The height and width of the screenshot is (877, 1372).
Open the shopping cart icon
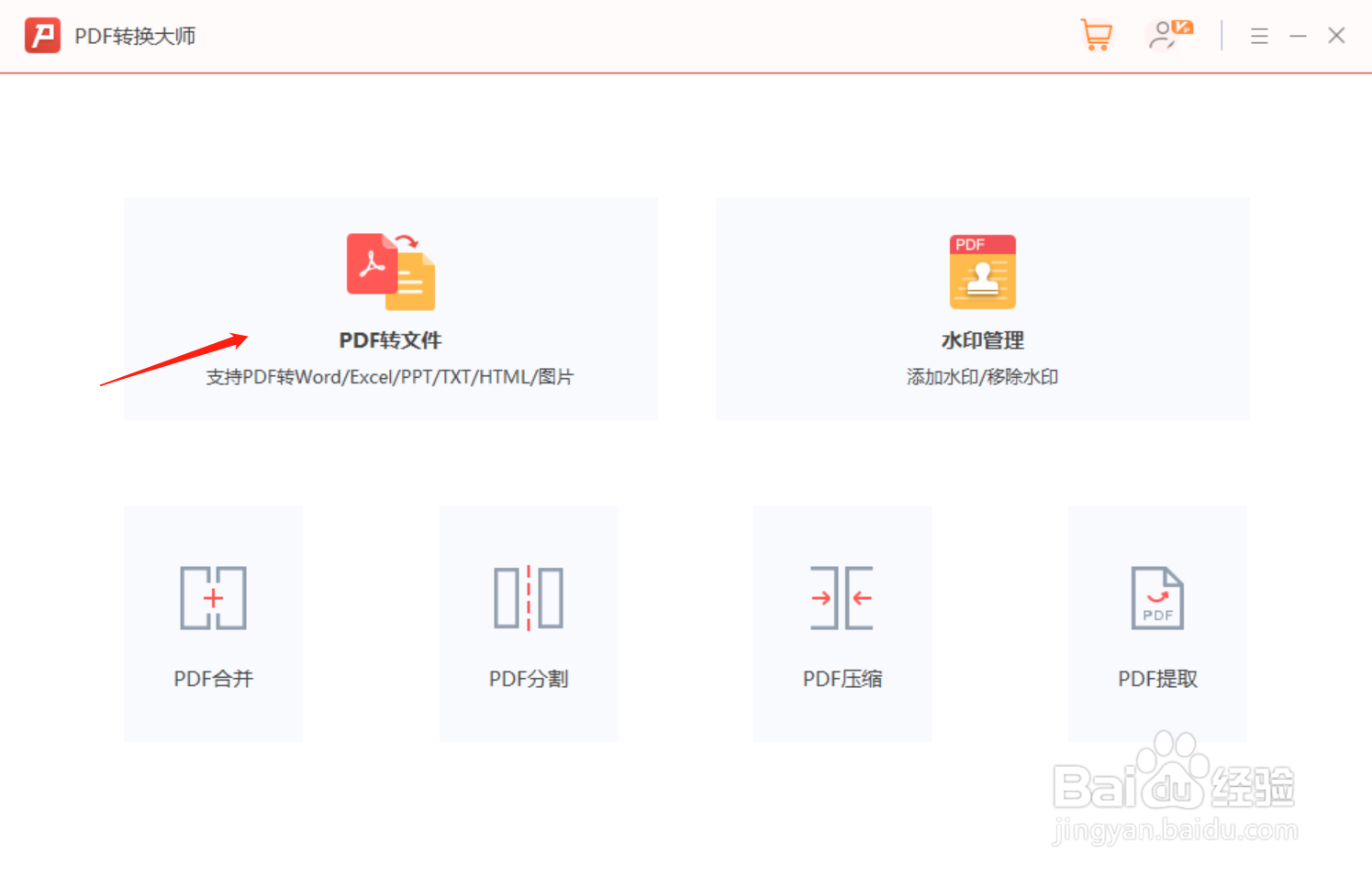click(1097, 35)
